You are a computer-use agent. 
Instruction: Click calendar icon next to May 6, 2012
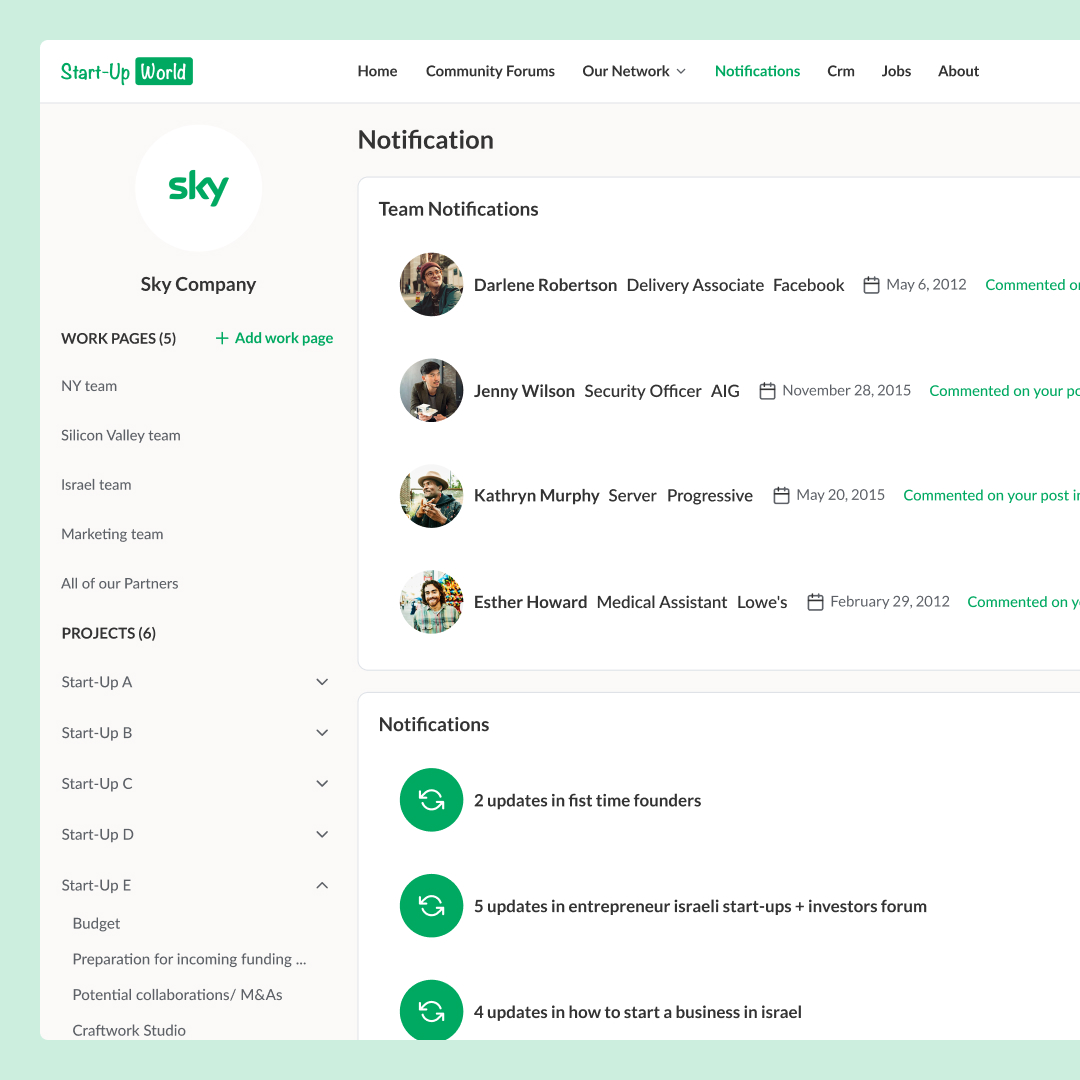(871, 285)
